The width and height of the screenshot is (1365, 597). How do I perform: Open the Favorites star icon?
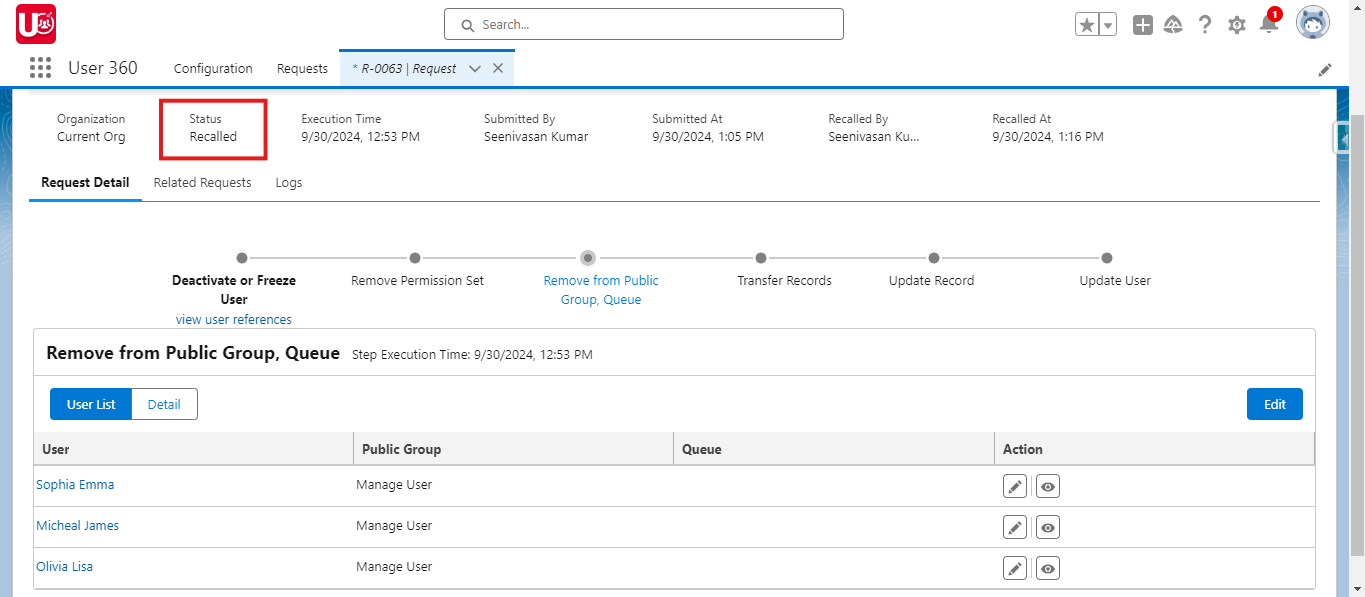(1087, 25)
